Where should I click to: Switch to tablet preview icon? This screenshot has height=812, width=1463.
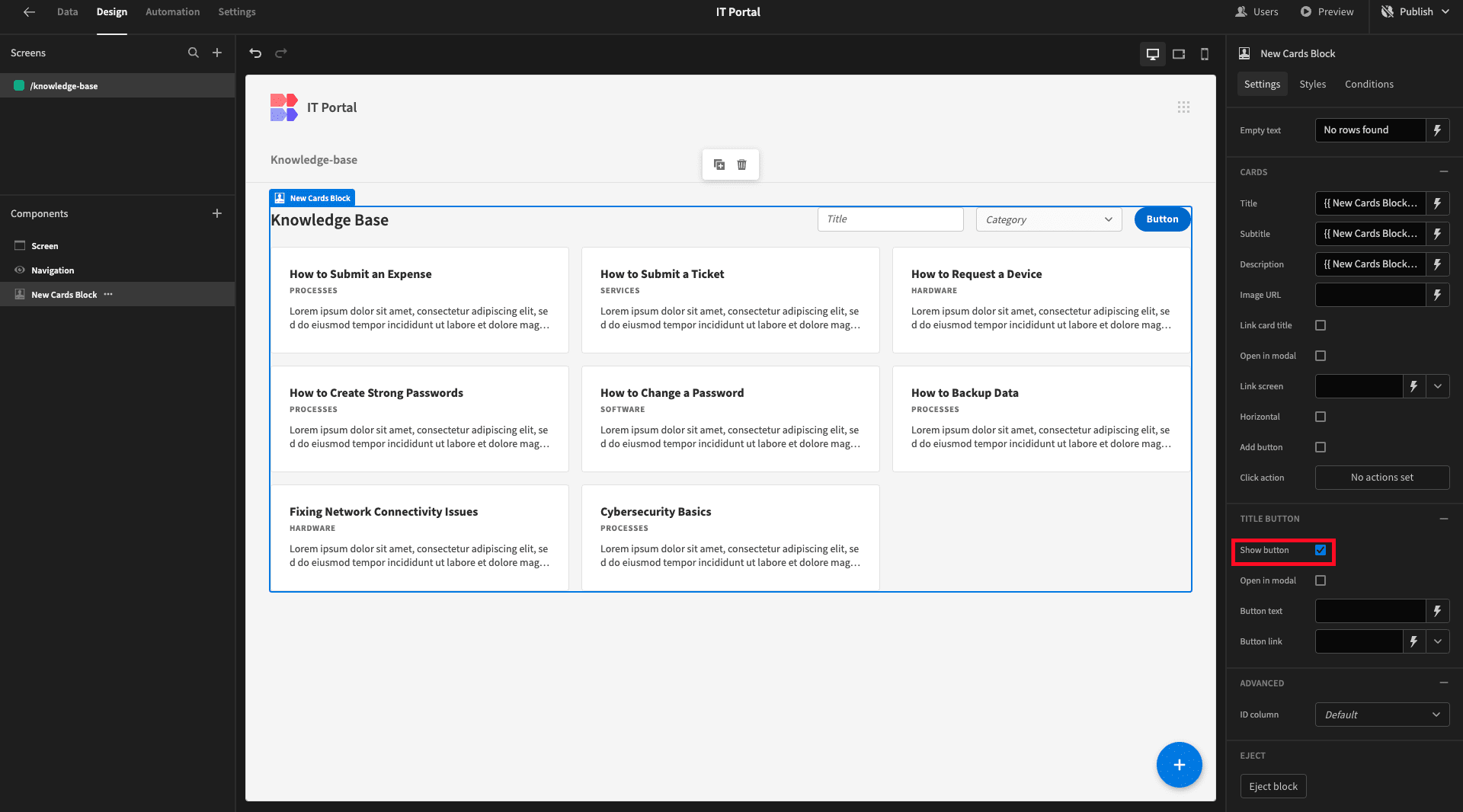point(1179,54)
